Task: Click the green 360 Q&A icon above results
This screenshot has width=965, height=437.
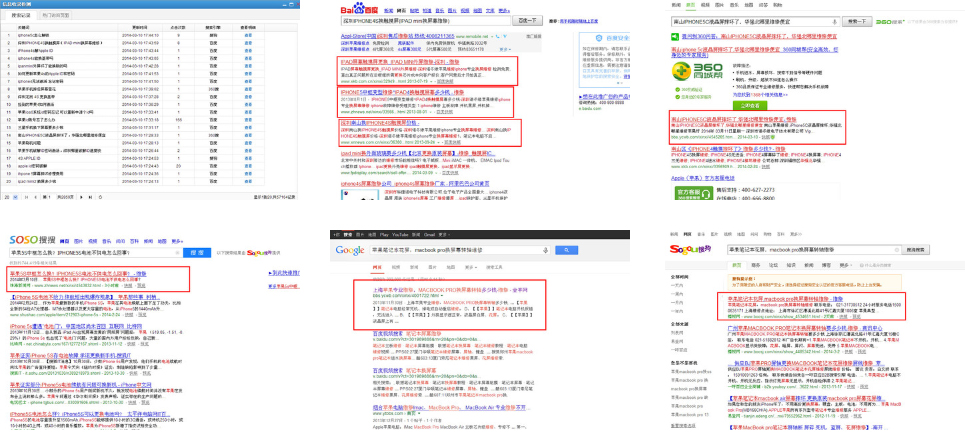Action: 674,37
